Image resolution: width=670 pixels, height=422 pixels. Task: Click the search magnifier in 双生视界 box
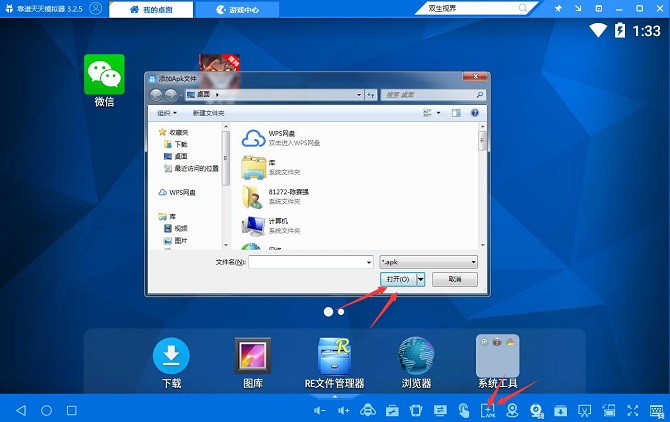523,8
